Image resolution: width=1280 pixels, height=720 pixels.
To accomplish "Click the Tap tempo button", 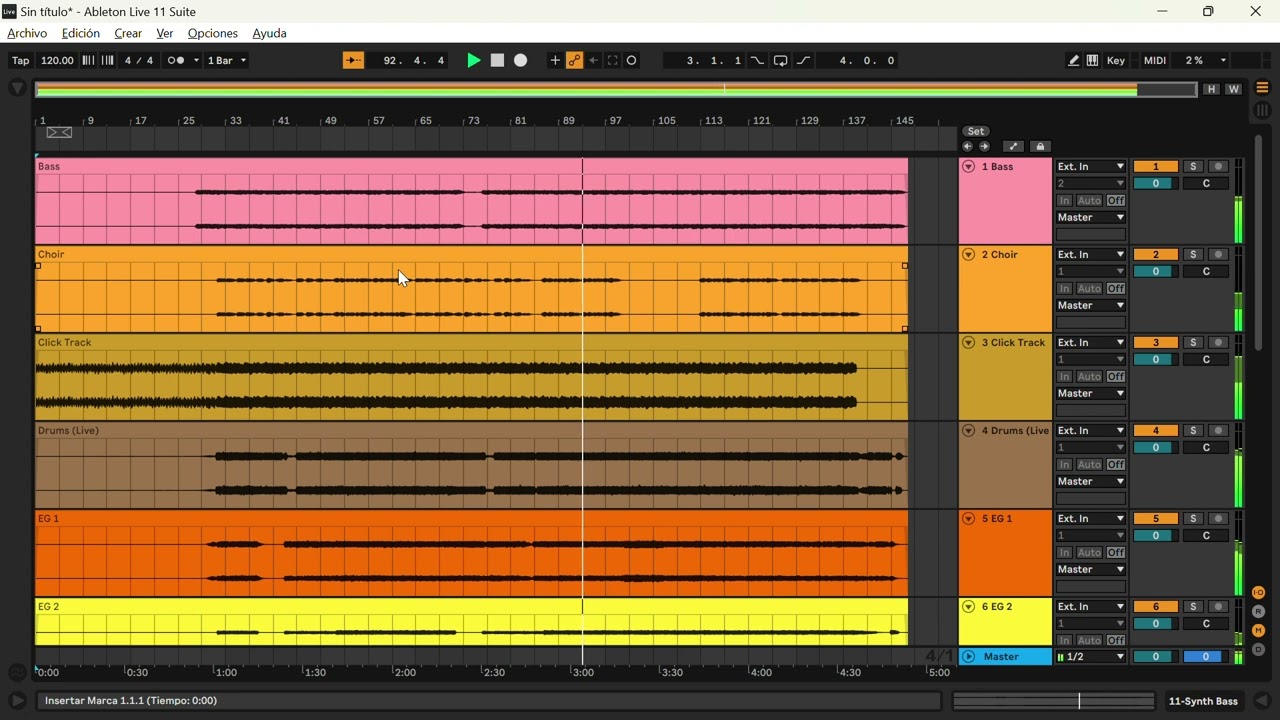I will point(20,61).
